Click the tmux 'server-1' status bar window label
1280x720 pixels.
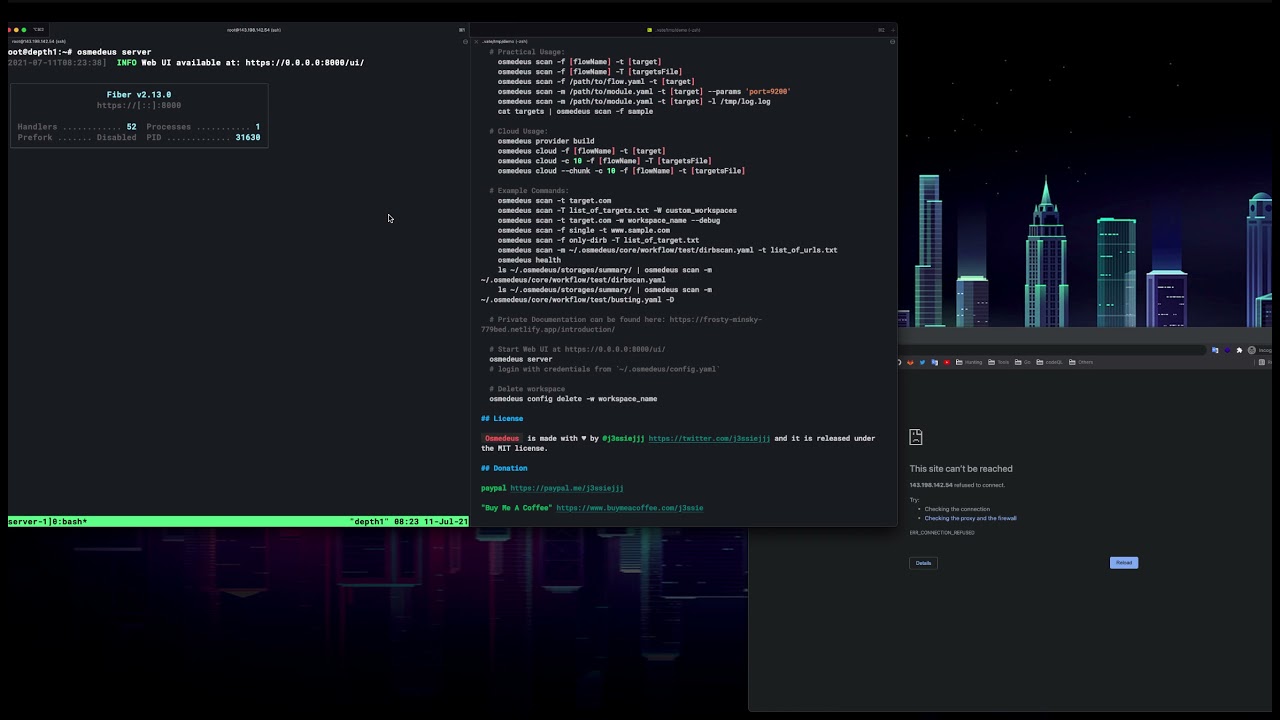47,522
